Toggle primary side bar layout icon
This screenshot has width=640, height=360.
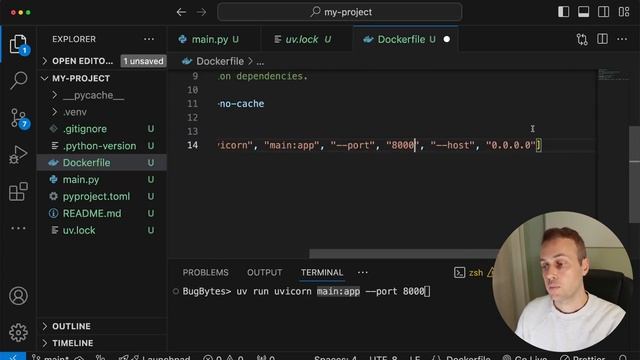pos(564,12)
